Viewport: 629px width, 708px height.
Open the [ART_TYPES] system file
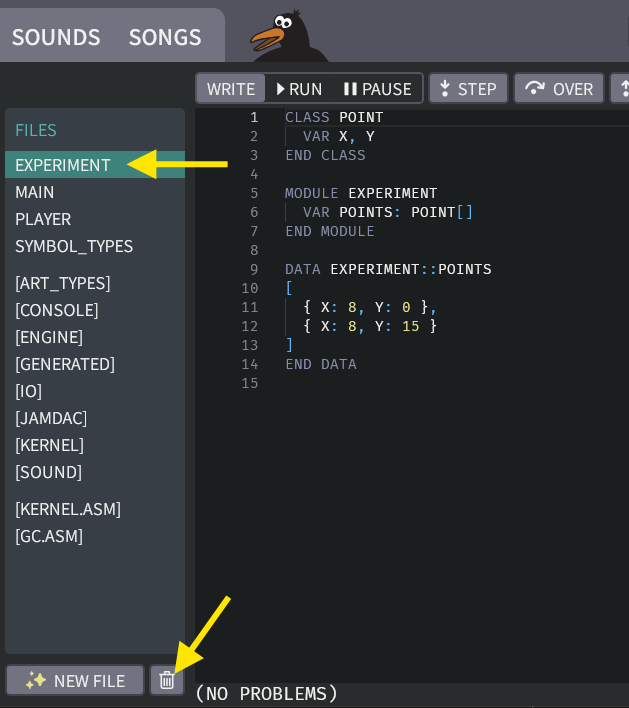click(x=63, y=283)
